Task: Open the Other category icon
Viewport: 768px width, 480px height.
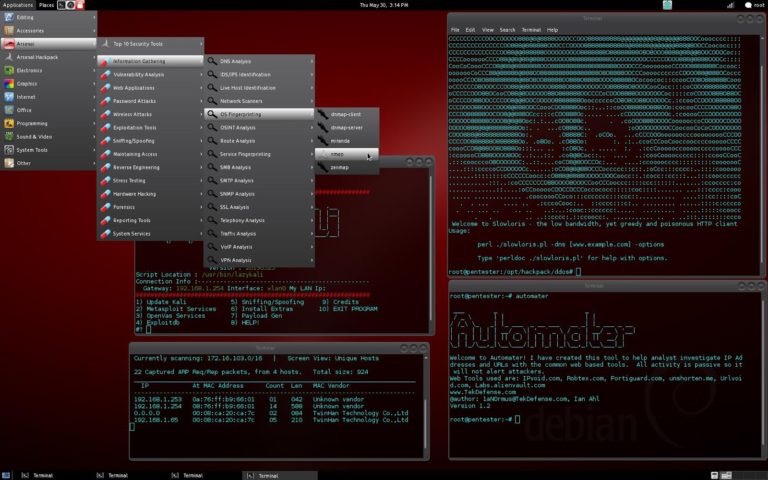Action: tap(9, 163)
